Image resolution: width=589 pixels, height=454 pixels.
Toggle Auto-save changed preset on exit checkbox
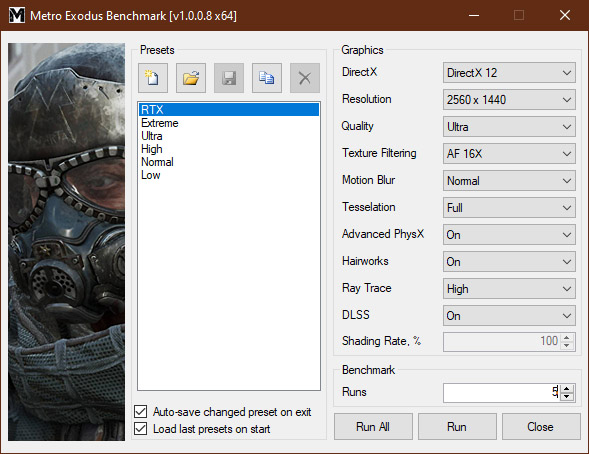click(140, 412)
